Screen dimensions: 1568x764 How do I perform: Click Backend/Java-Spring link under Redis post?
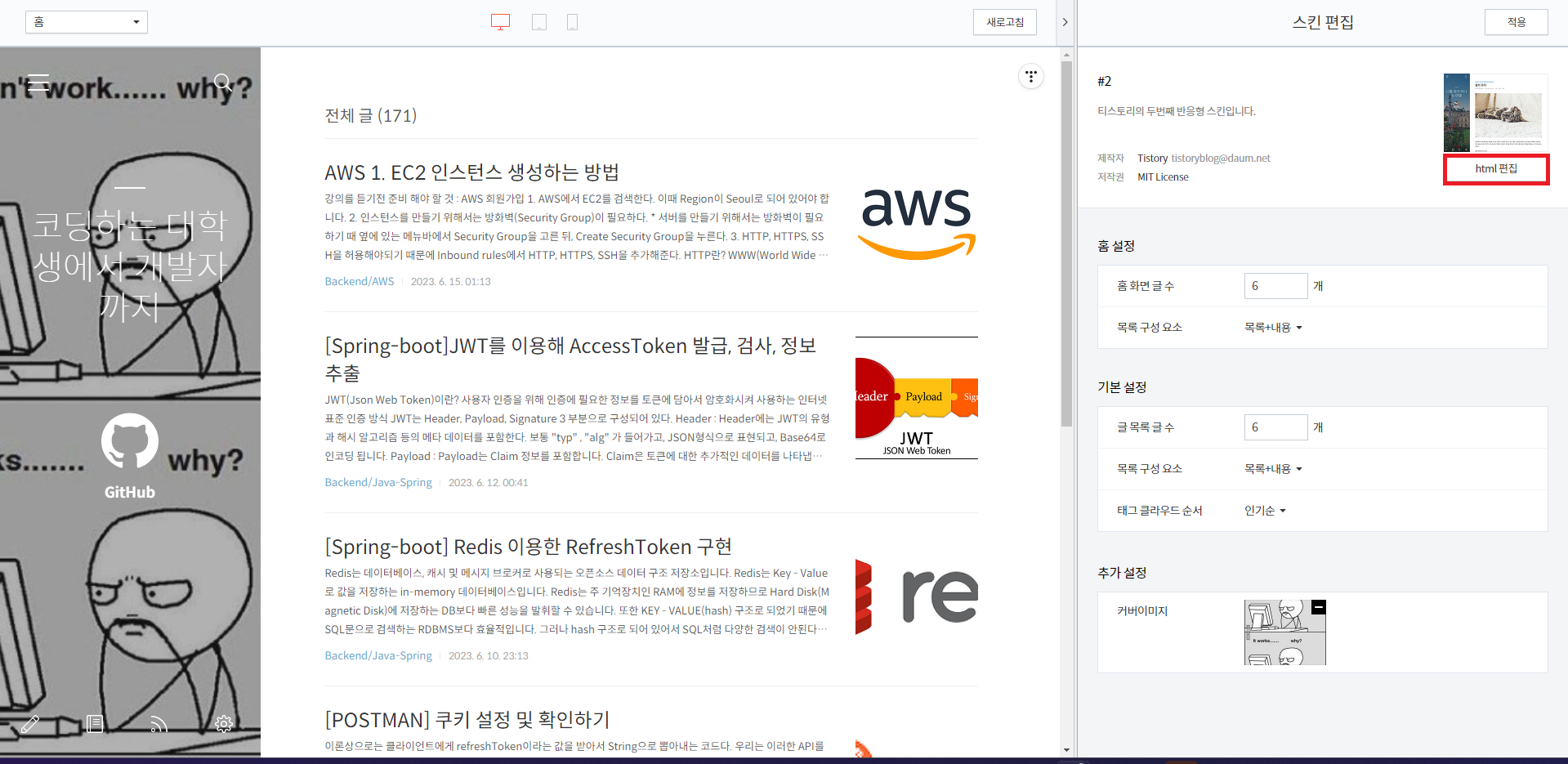click(378, 655)
